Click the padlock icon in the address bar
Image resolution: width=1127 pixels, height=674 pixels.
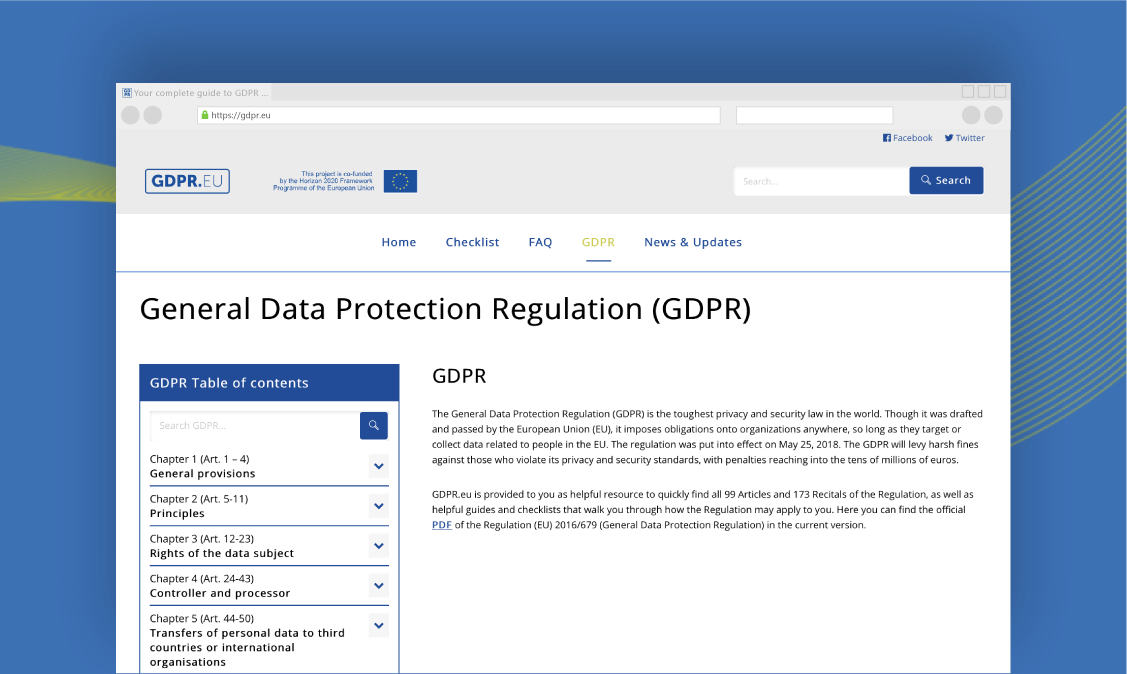click(207, 115)
